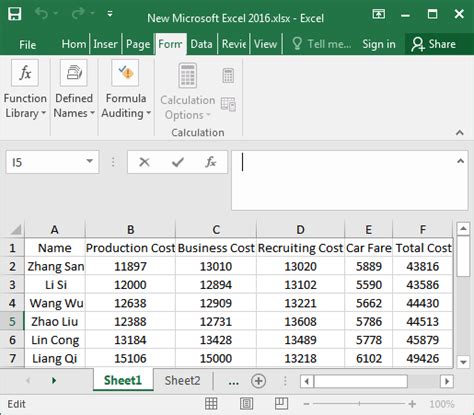
Task: Confirm the entry with the checkmark
Action: pos(178,162)
